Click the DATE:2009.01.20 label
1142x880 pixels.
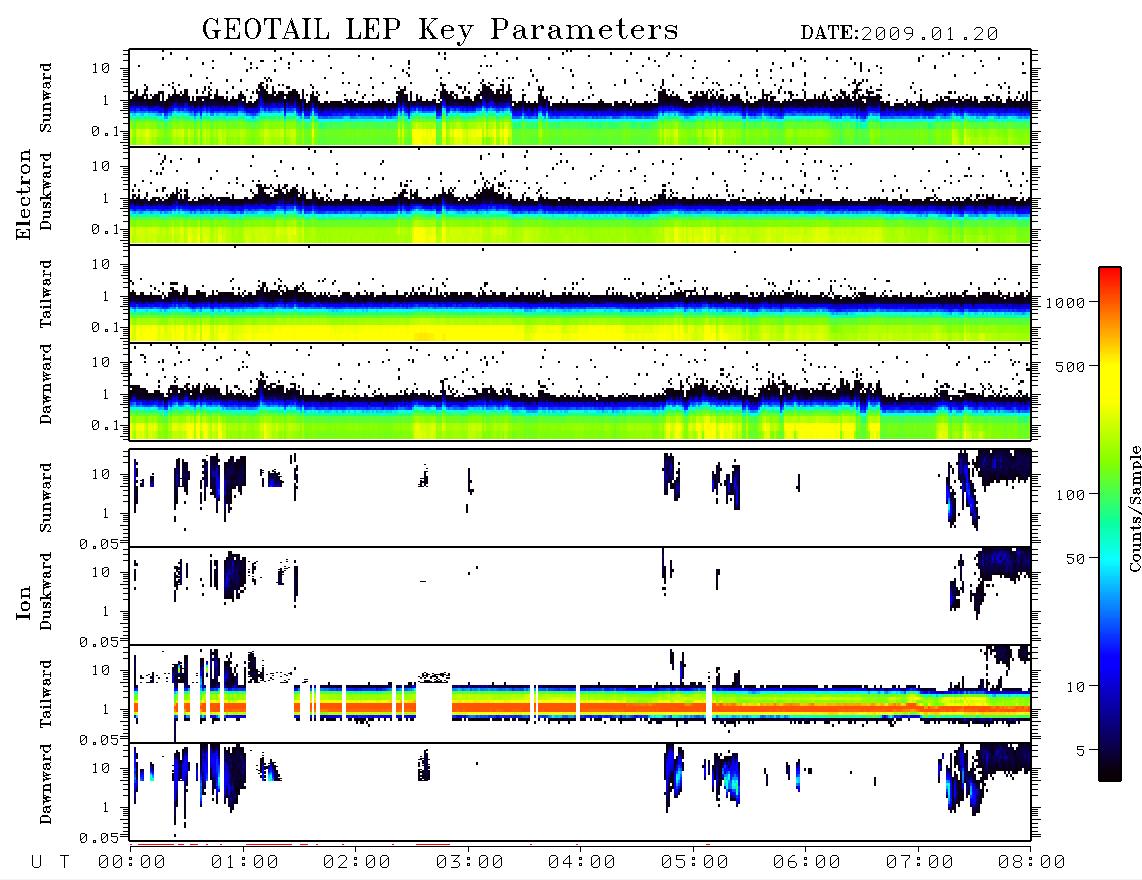click(899, 34)
